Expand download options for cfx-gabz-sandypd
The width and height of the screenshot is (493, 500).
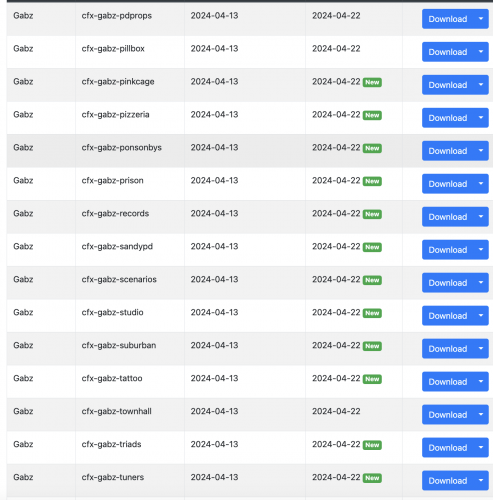point(481,250)
